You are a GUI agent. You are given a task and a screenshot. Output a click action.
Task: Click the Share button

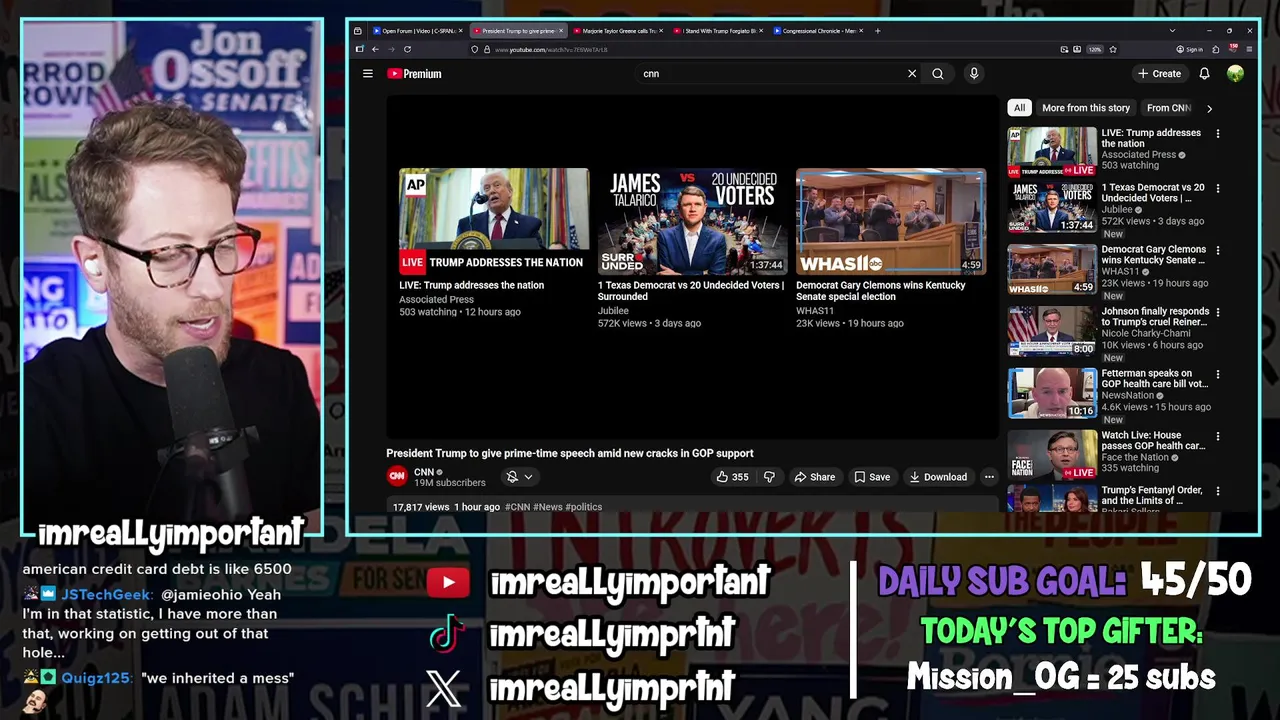point(815,477)
